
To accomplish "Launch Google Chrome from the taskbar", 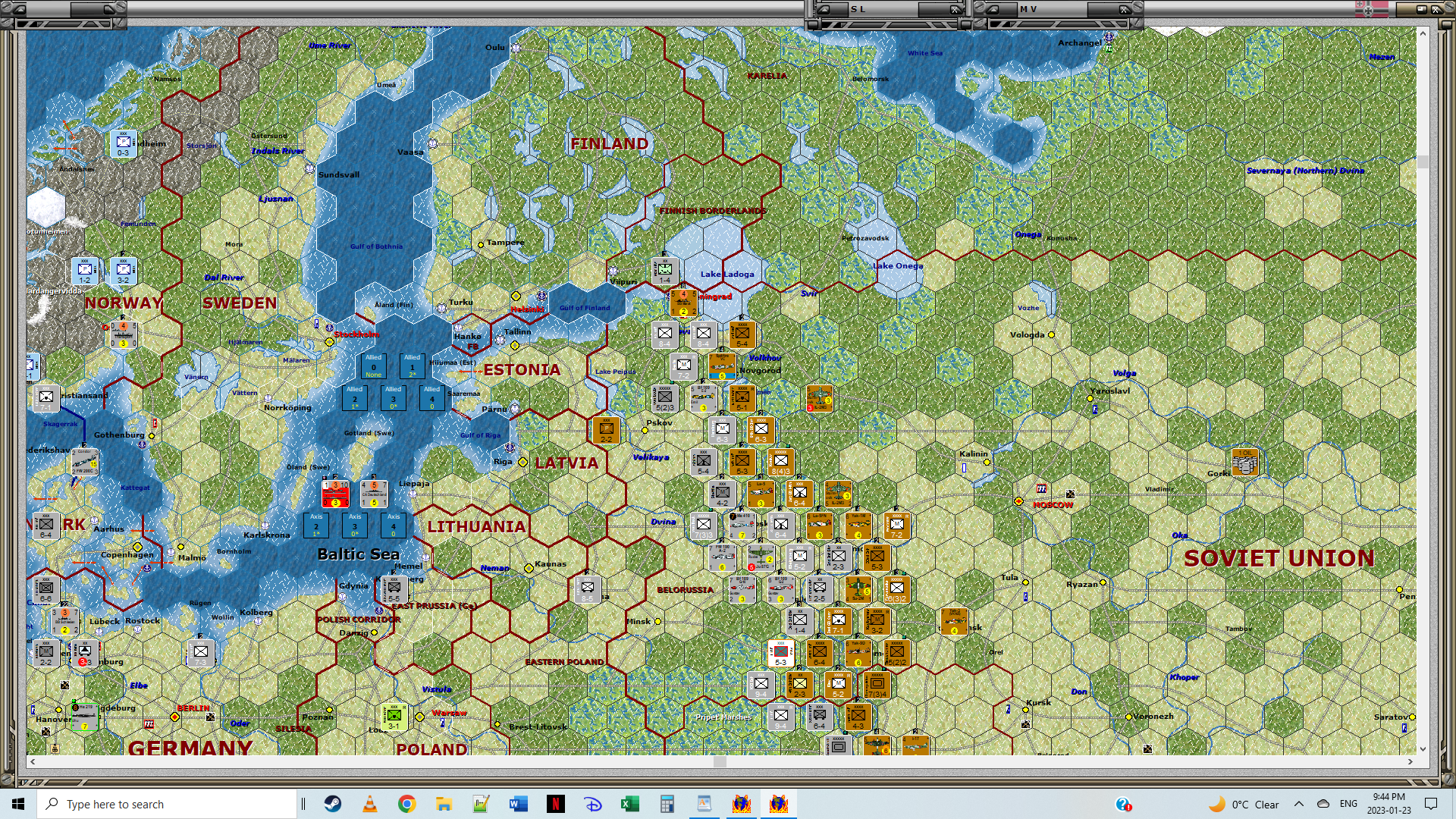I will click(407, 804).
